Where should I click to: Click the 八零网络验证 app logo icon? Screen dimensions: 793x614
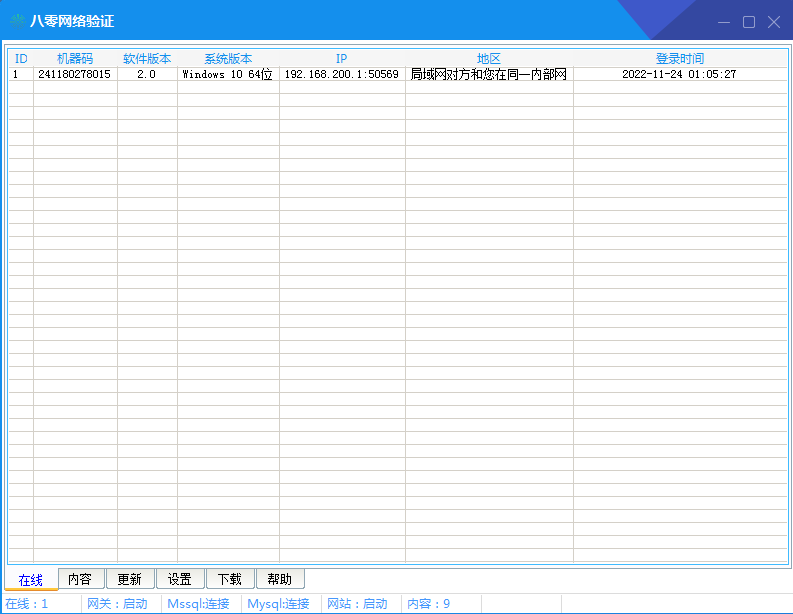tap(18, 21)
